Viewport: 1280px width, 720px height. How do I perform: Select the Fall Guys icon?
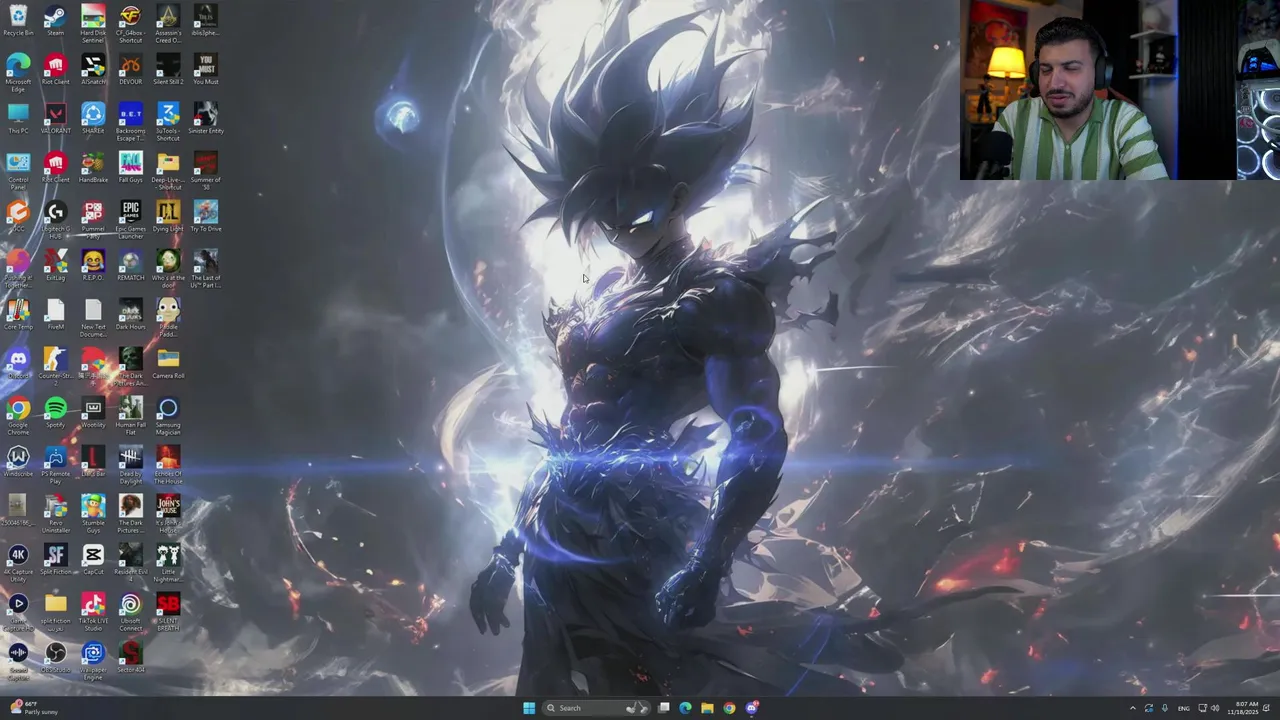[130, 167]
